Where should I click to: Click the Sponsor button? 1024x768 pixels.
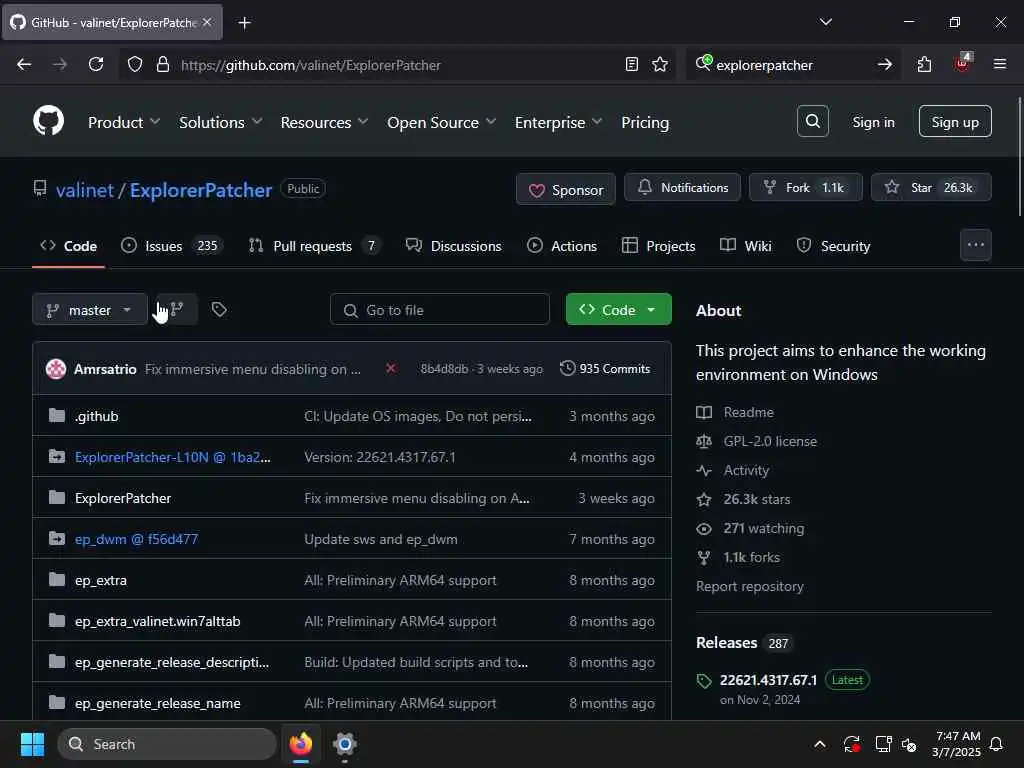click(x=566, y=189)
